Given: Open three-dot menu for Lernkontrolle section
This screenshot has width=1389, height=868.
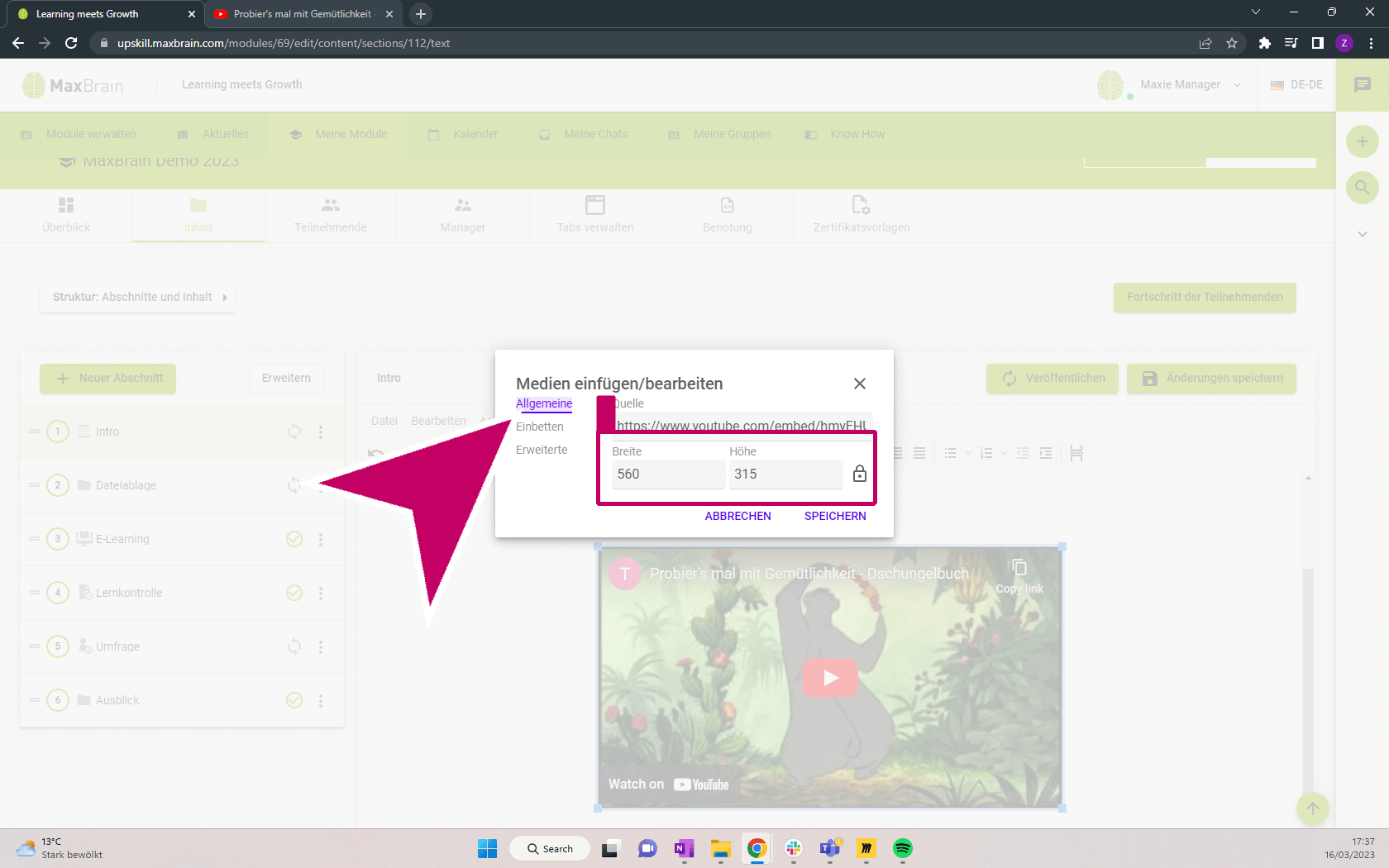Looking at the screenshot, I should [321, 593].
